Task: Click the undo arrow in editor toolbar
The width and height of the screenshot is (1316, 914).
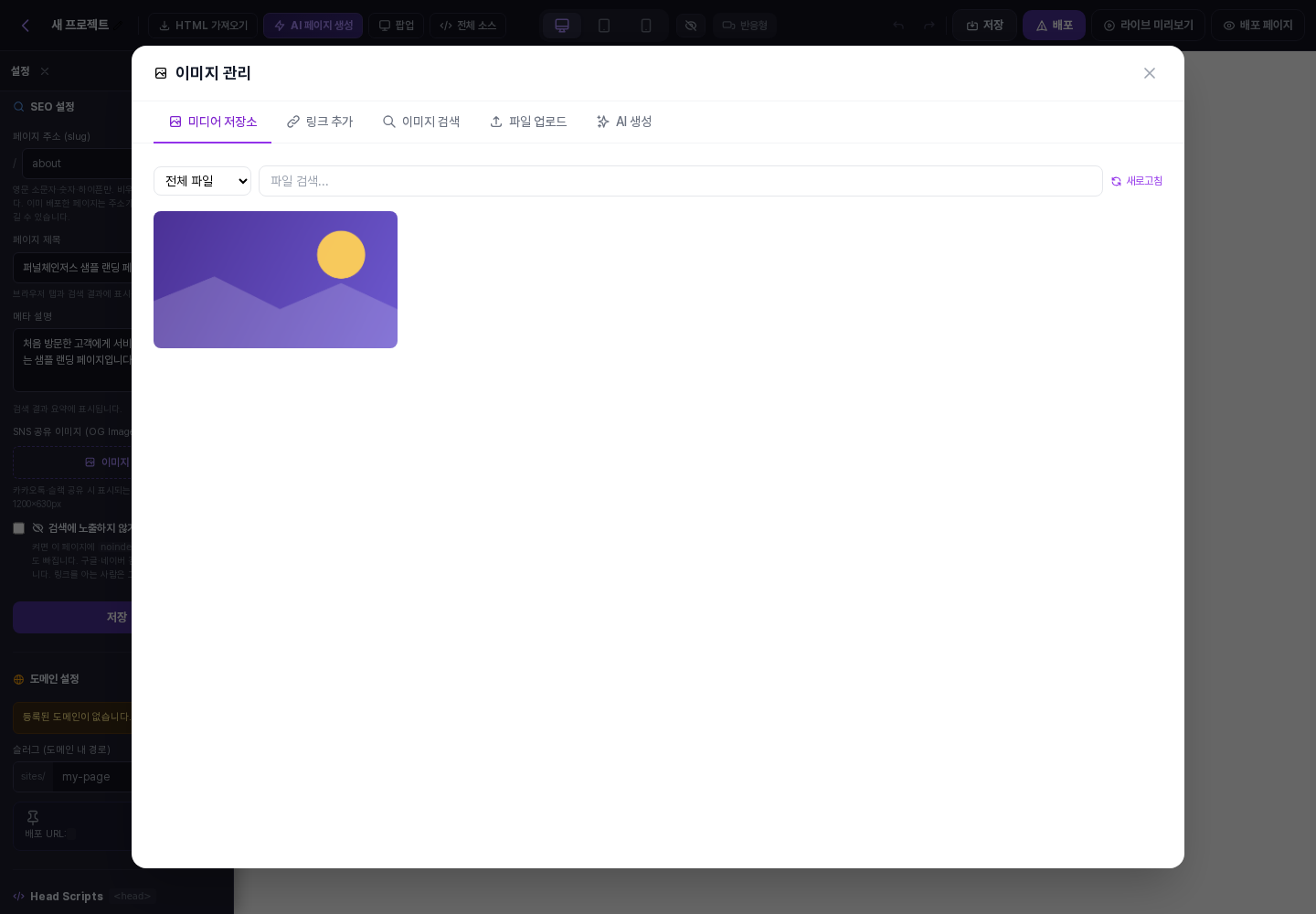Action: 898,26
